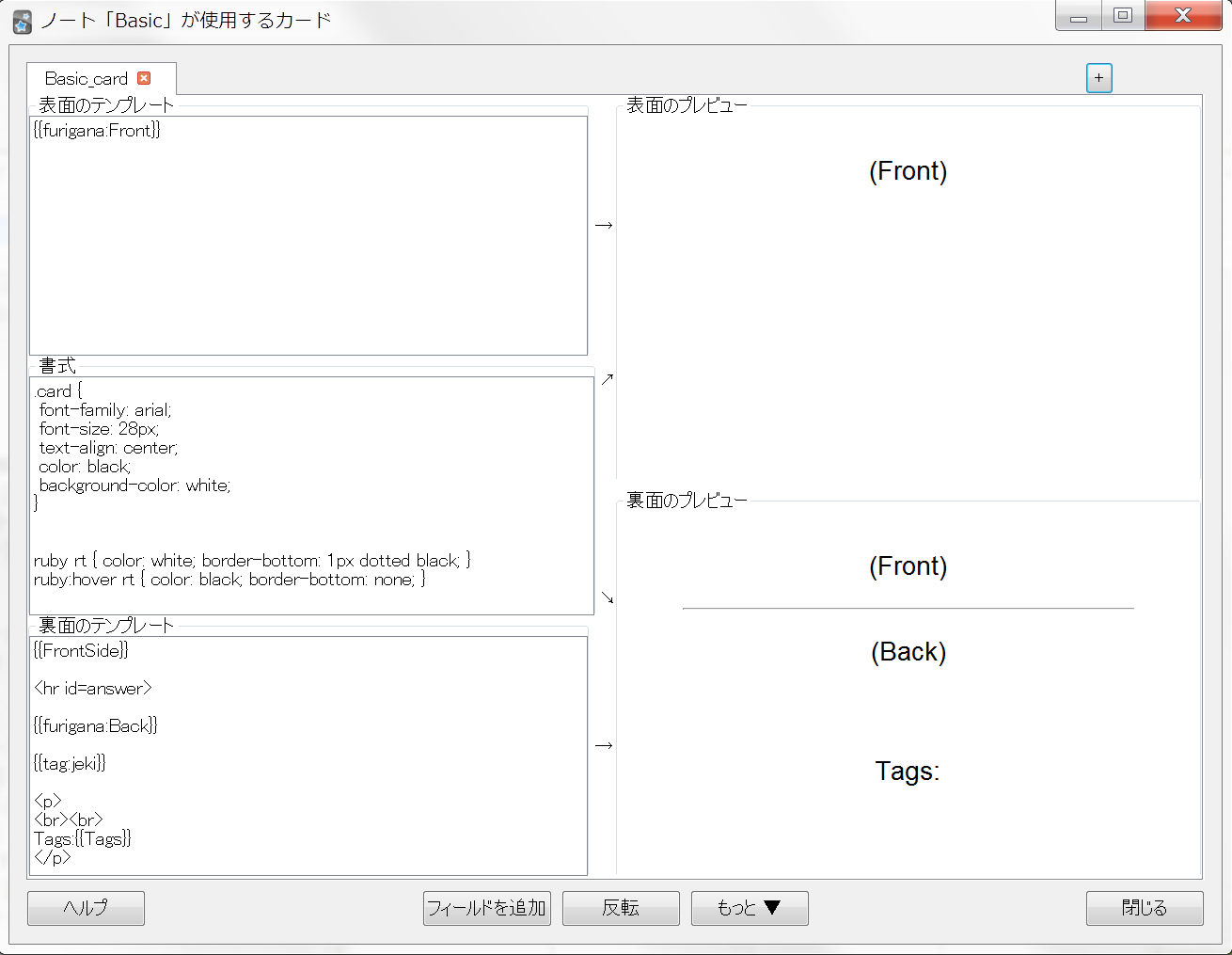
Task: Maximize the card types window
Action: 1122,16
